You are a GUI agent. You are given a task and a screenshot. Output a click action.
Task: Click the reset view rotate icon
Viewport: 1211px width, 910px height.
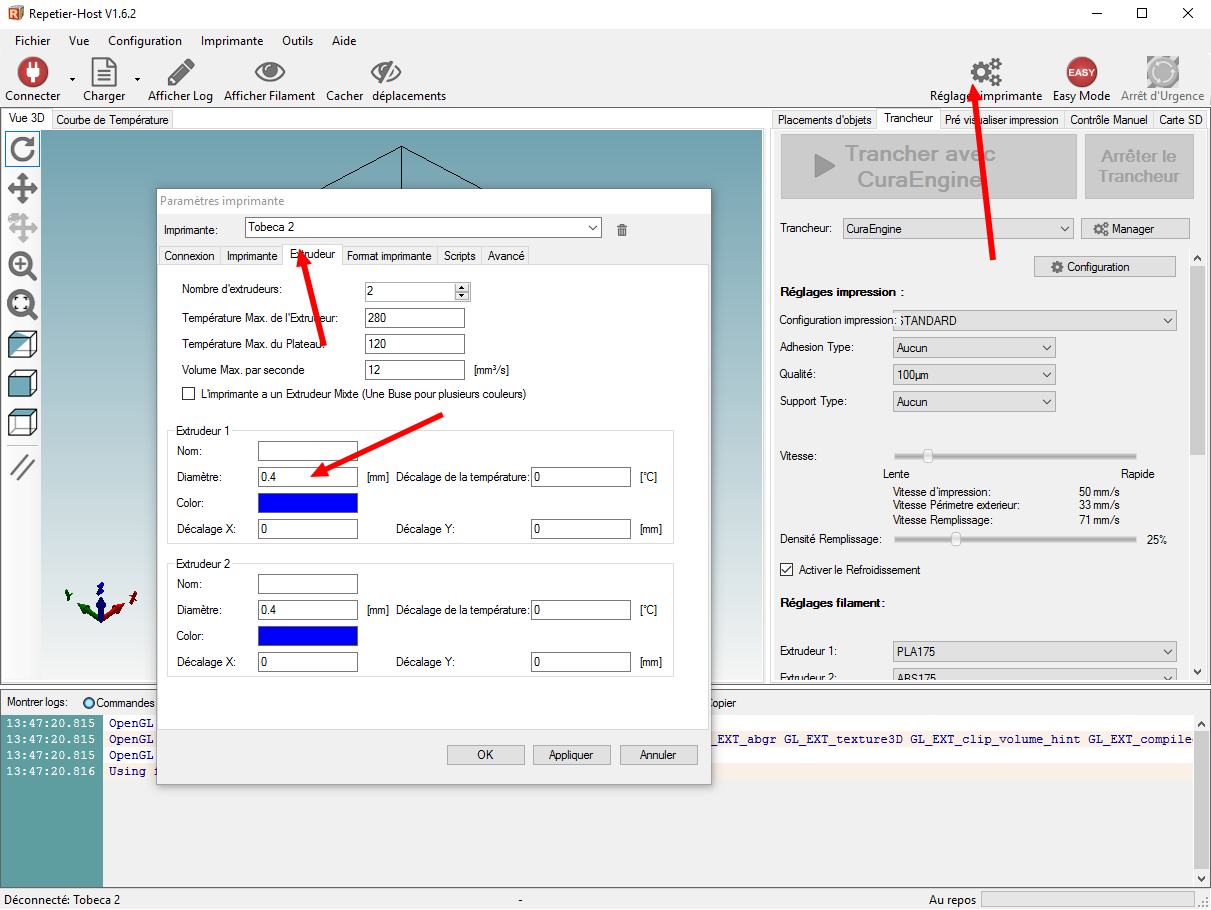click(23, 150)
